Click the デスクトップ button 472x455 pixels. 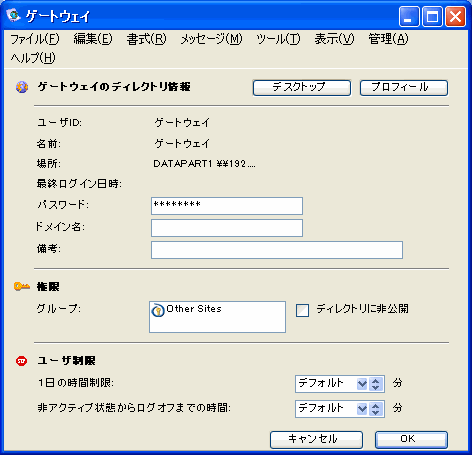[302, 88]
